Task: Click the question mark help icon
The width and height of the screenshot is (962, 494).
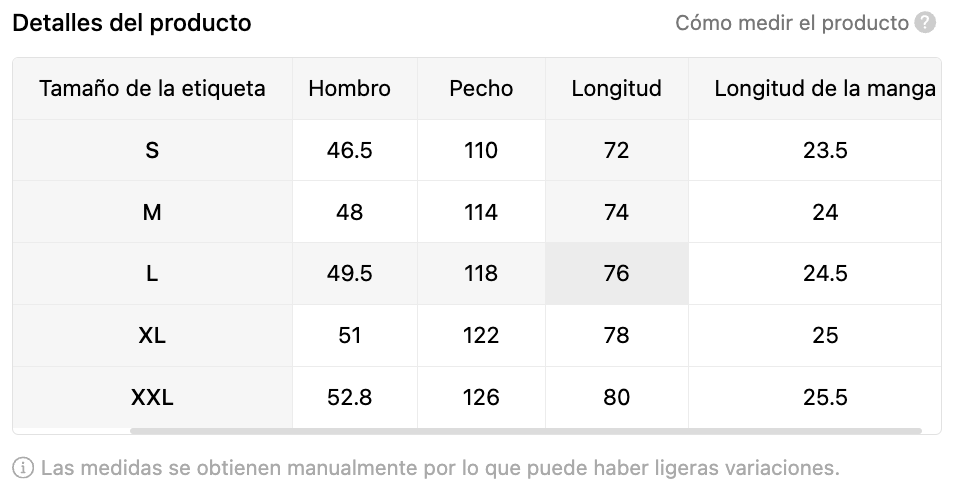Action: (925, 23)
